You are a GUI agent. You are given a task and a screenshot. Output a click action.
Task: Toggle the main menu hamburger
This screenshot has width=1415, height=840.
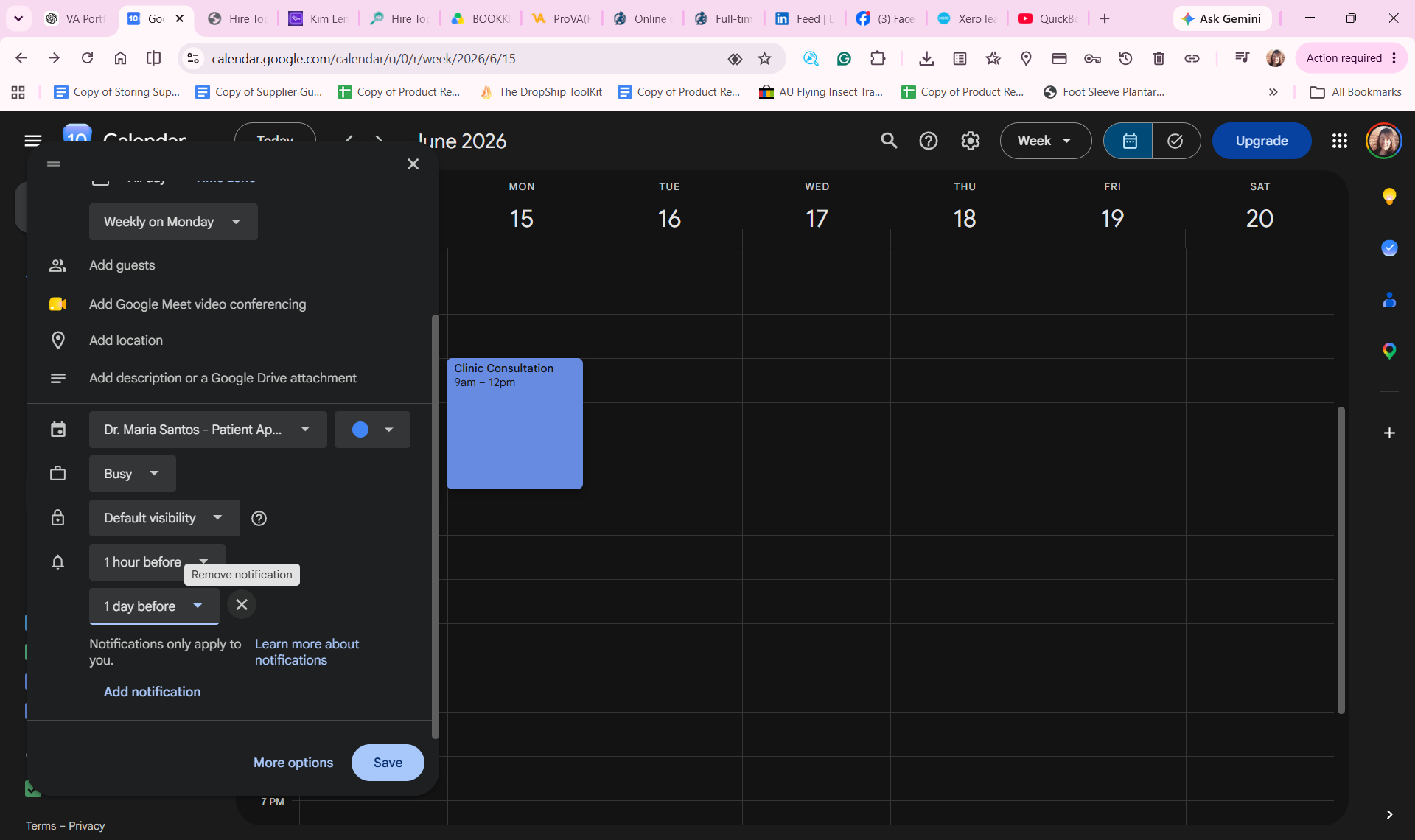coord(33,141)
